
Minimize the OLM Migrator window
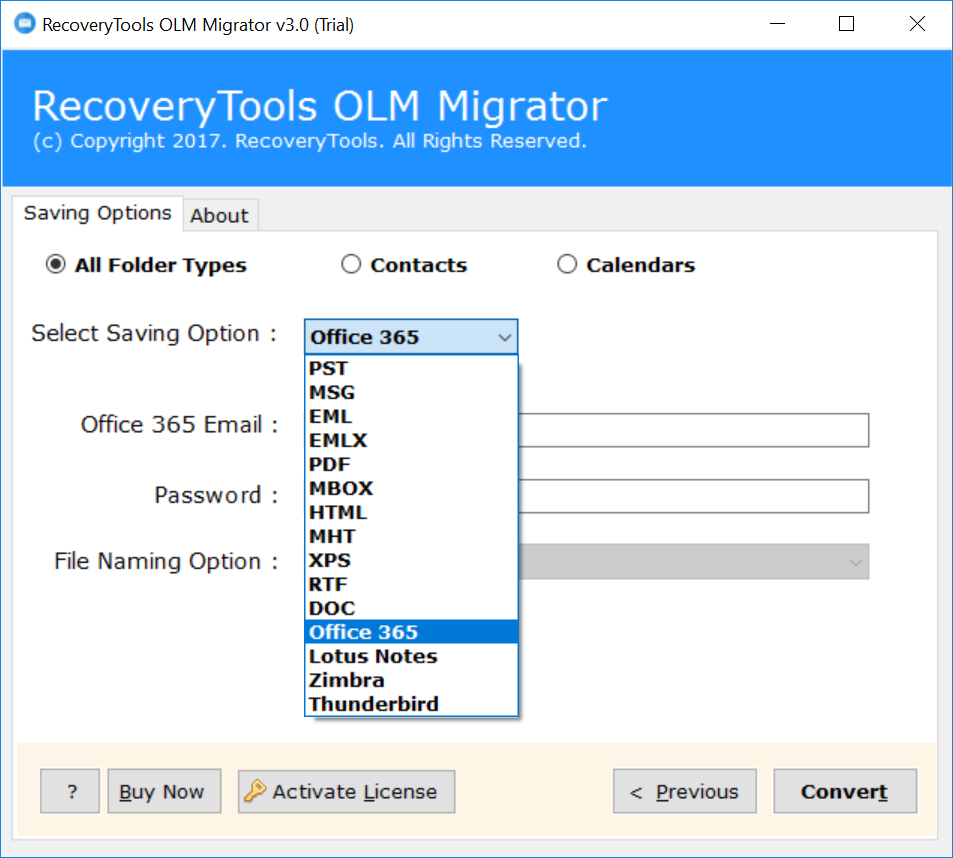pos(777,24)
